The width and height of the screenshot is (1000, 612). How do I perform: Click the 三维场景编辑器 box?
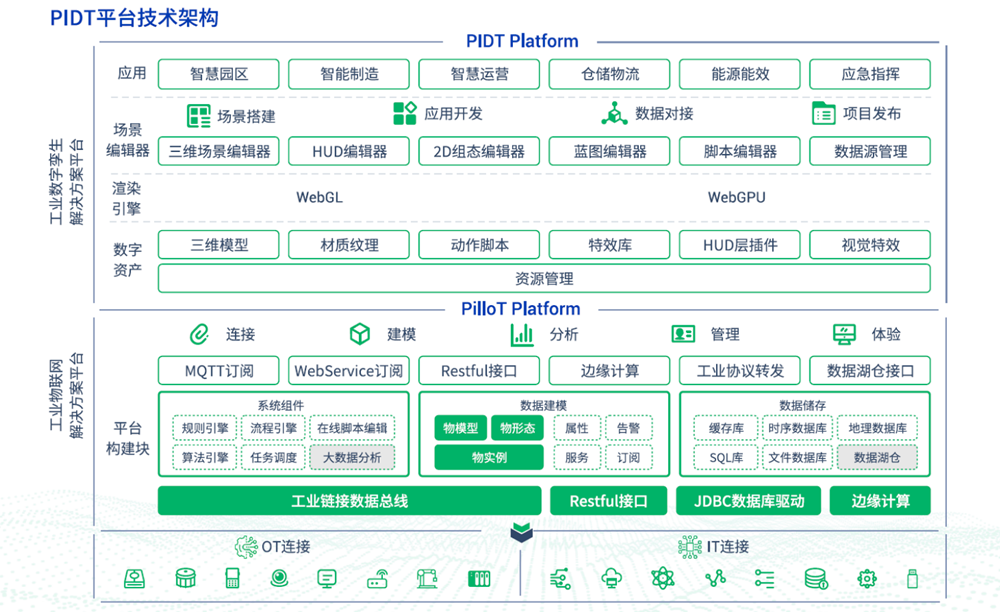pos(219,152)
